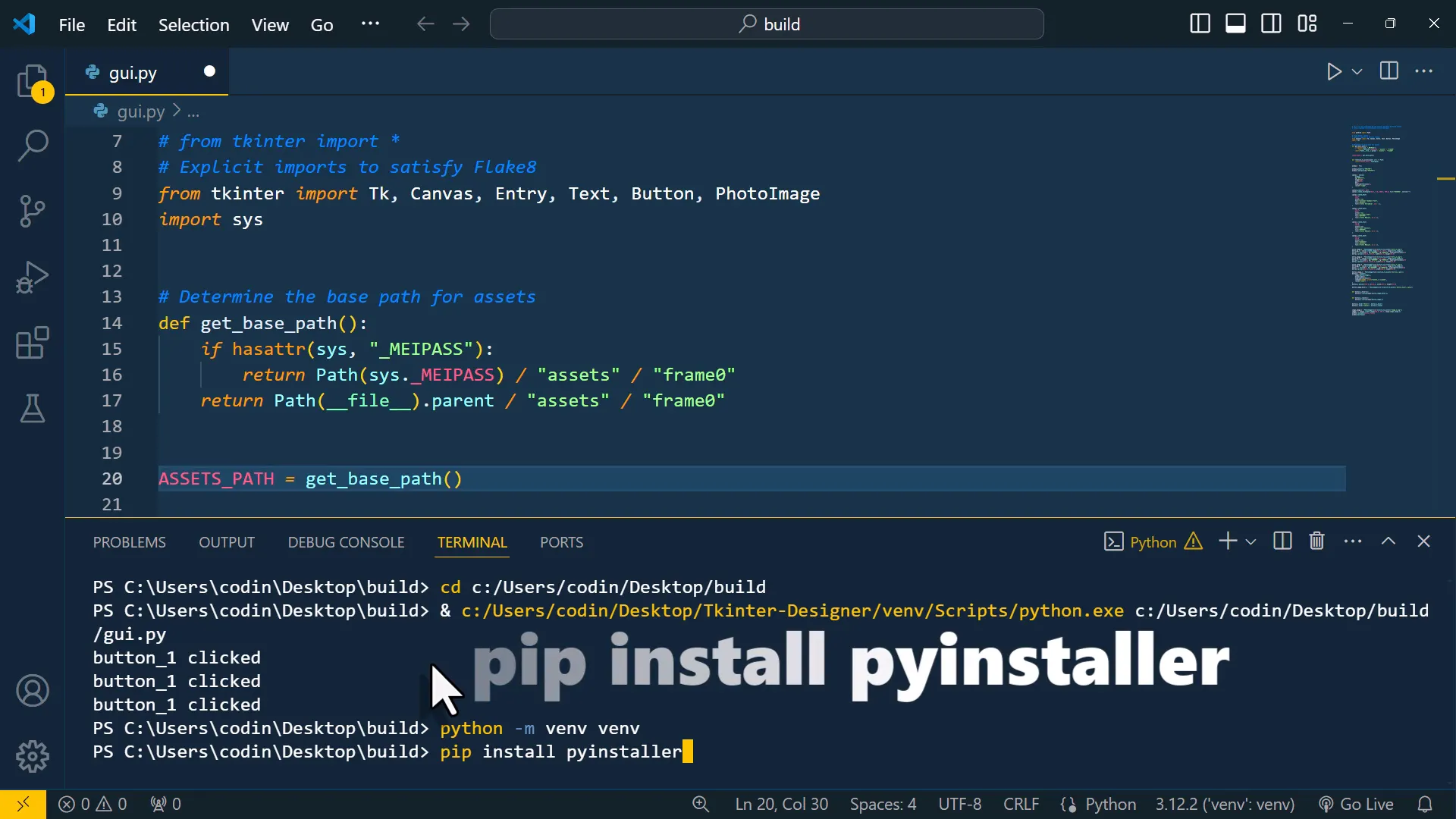The height and width of the screenshot is (819, 1456).
Task: Run gui.py with the play button
Action: [x=1335, y=71]
